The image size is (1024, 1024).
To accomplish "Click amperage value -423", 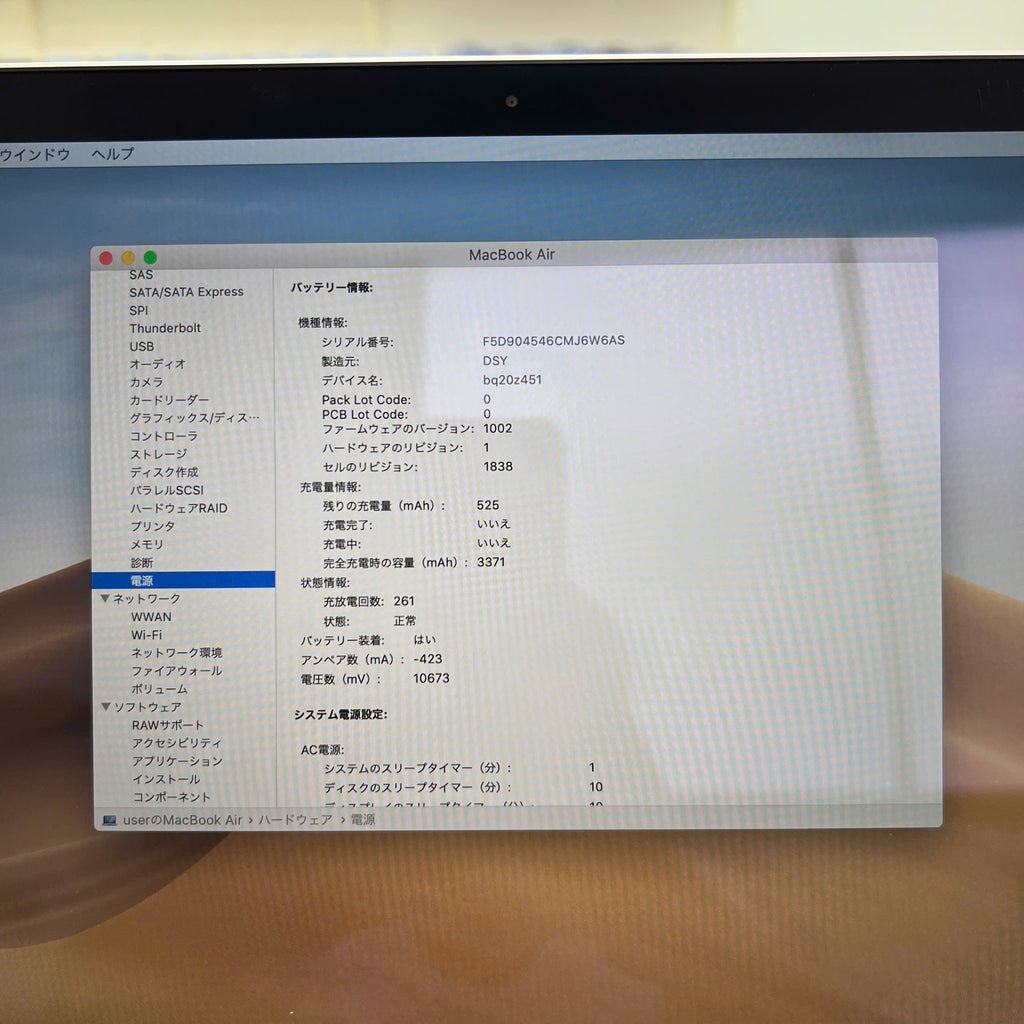I will [x=428, y=659].
